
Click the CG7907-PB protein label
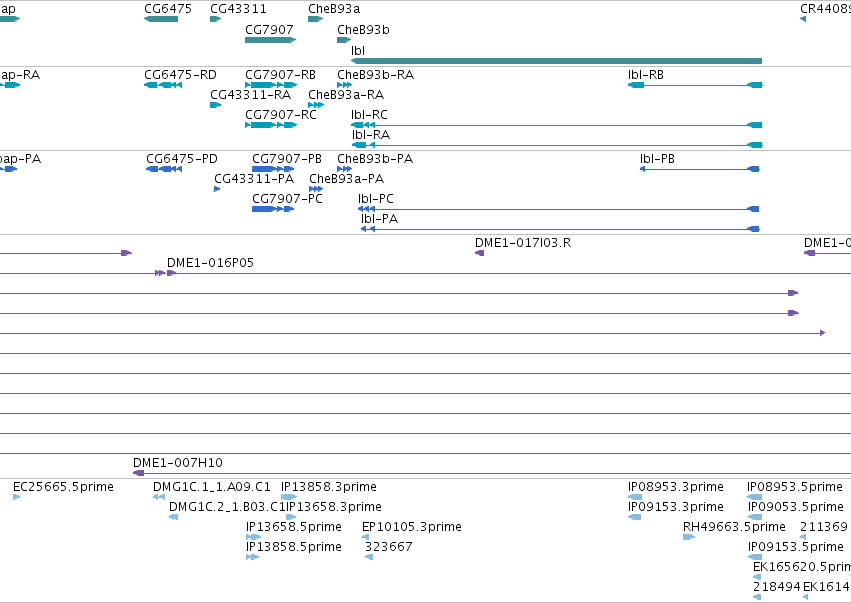[287, 159]
